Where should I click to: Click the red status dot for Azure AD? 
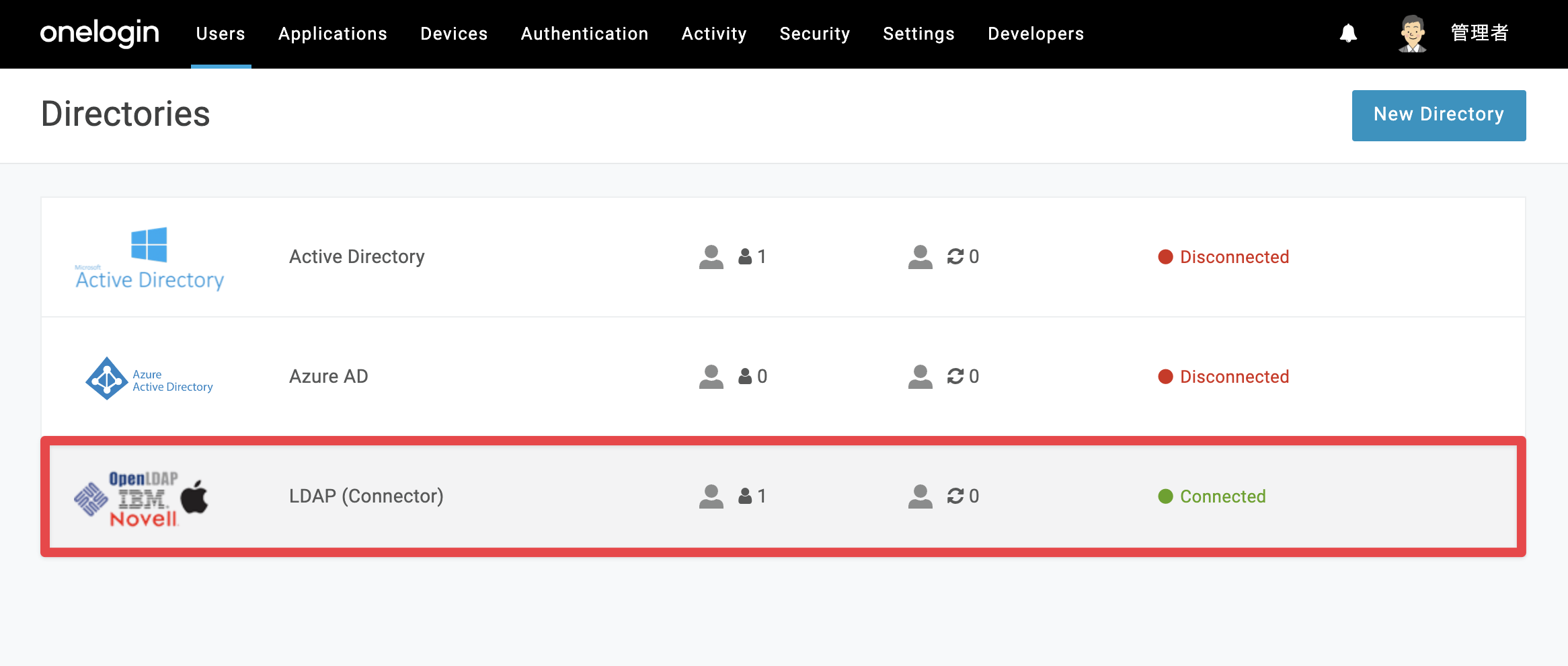click(1165, 377)
